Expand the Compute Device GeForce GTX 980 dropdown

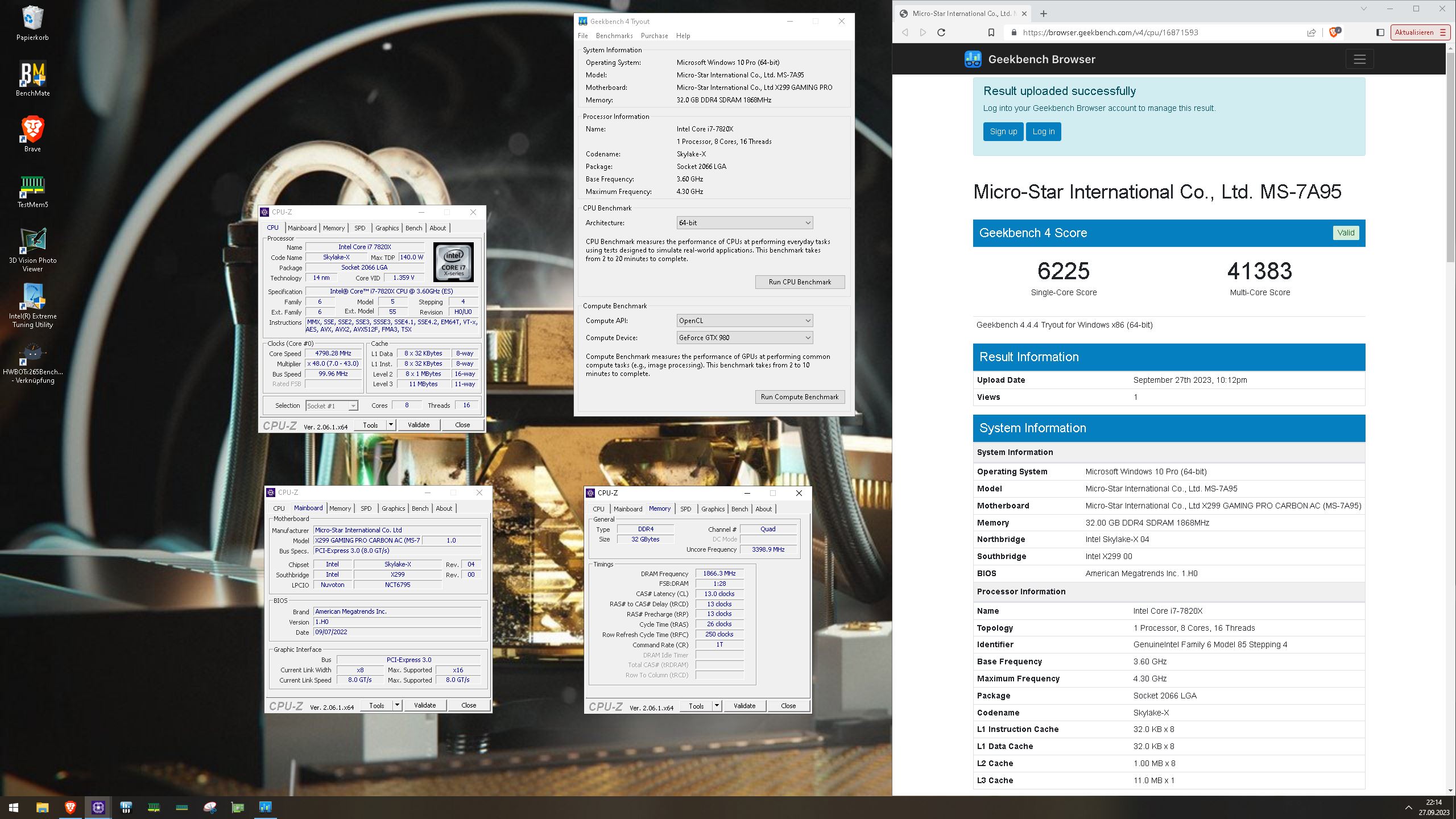744,338
